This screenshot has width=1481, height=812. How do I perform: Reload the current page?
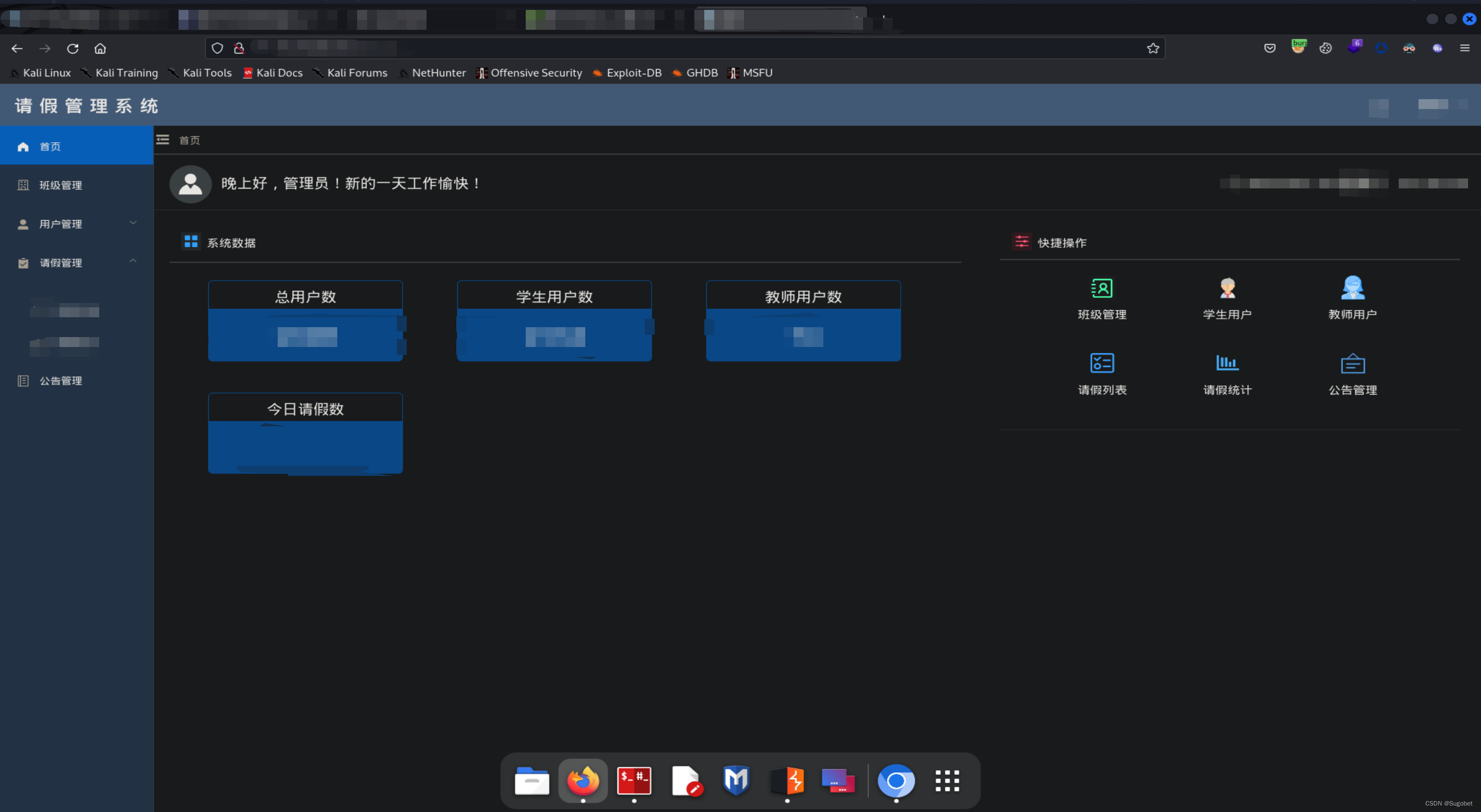click(72, 48)
